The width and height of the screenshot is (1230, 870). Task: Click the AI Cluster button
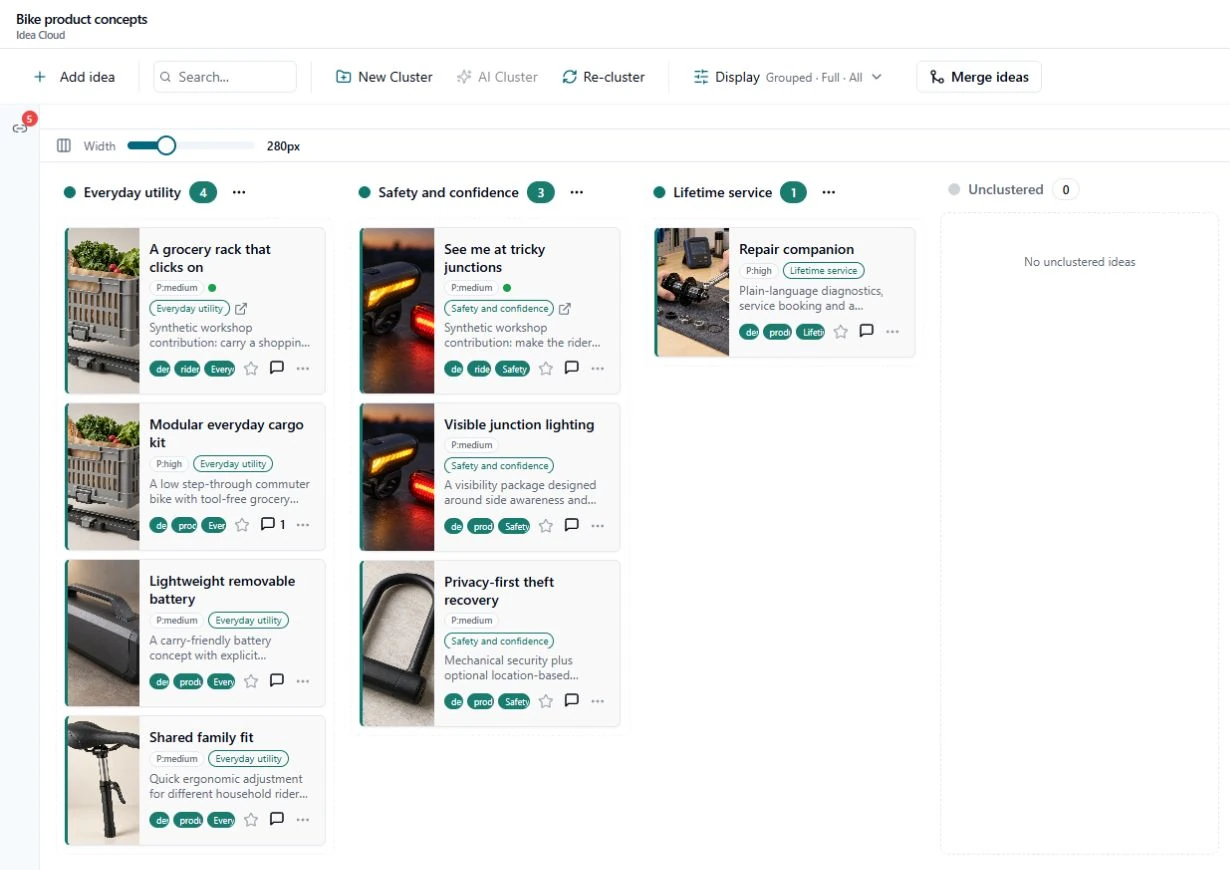click(x=497, y=77)
